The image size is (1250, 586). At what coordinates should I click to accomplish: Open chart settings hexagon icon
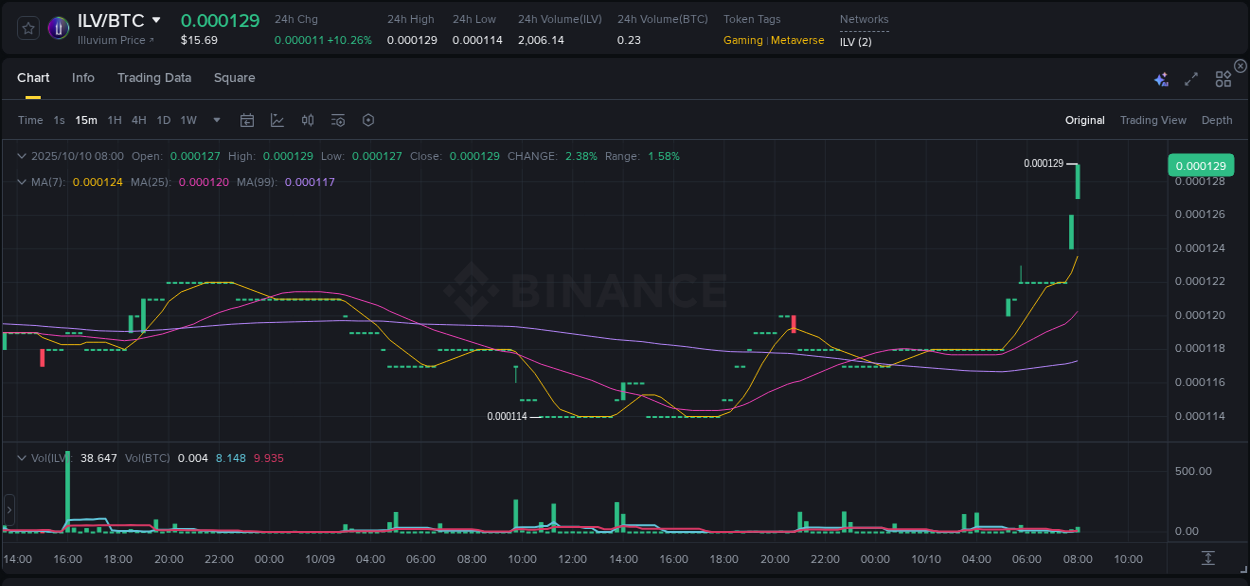click(368, 120)
